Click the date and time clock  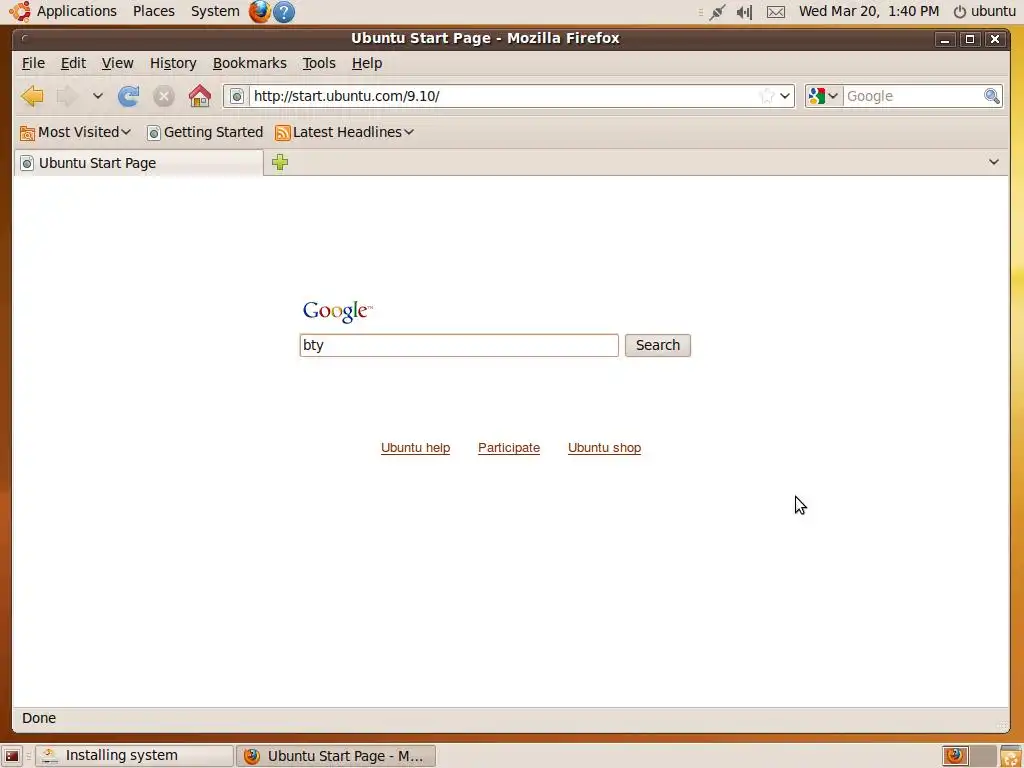point(869,11)
